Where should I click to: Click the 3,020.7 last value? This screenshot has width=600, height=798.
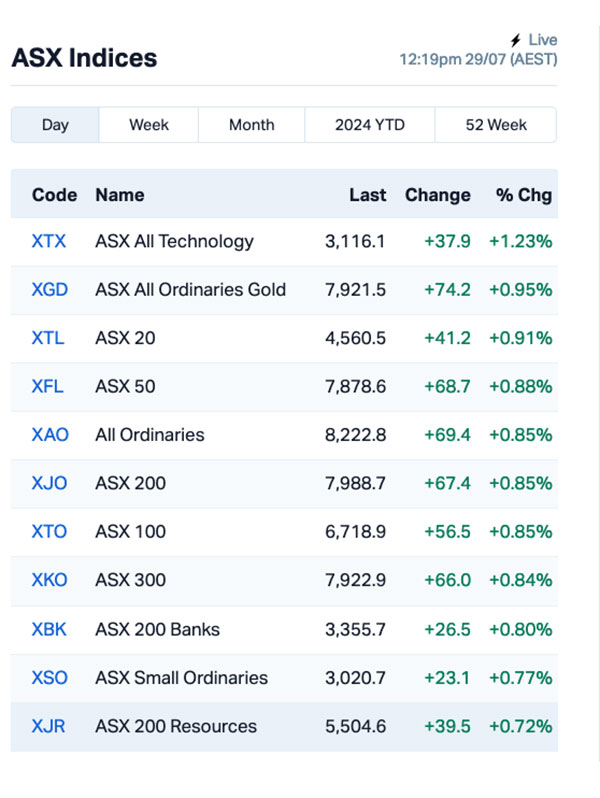tap(355, 678)
